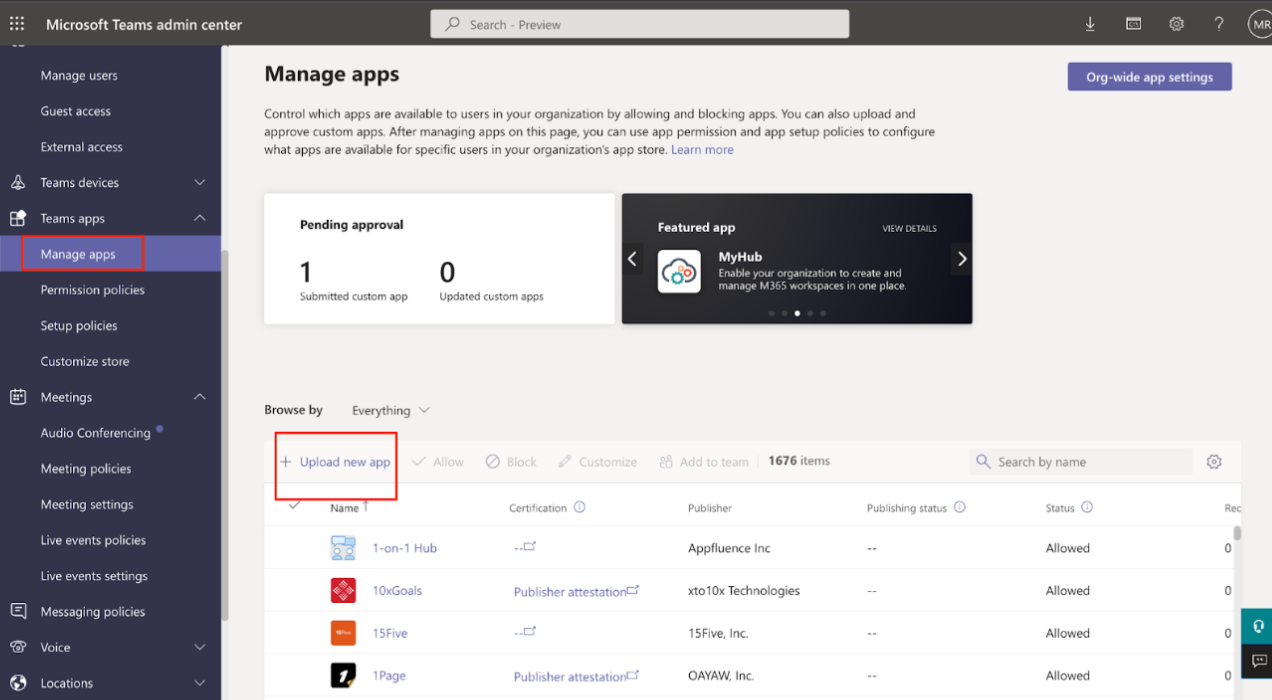Open the feedback chat floating button
This screenshot has height=700, width=1272.
(x=1257, y=661)
